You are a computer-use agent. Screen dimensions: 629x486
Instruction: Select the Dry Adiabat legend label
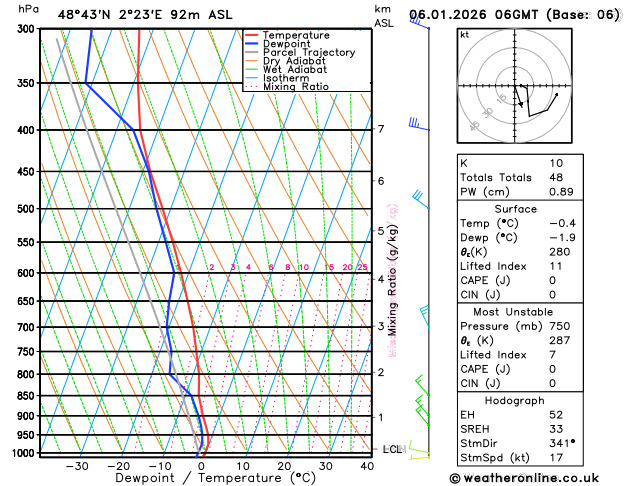click(x=294, y=61)
